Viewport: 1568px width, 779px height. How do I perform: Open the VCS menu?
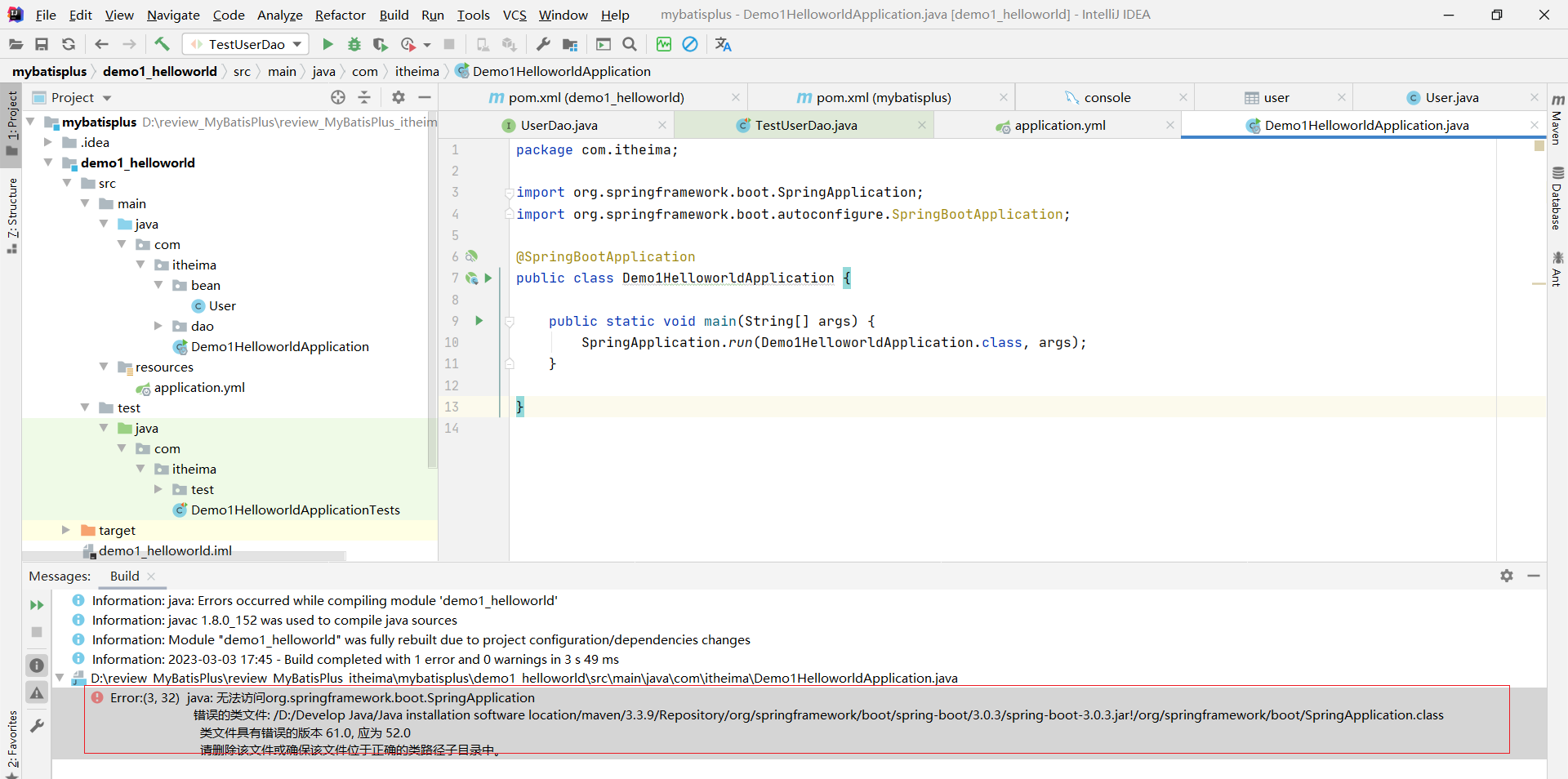click(x=514, y=15)
